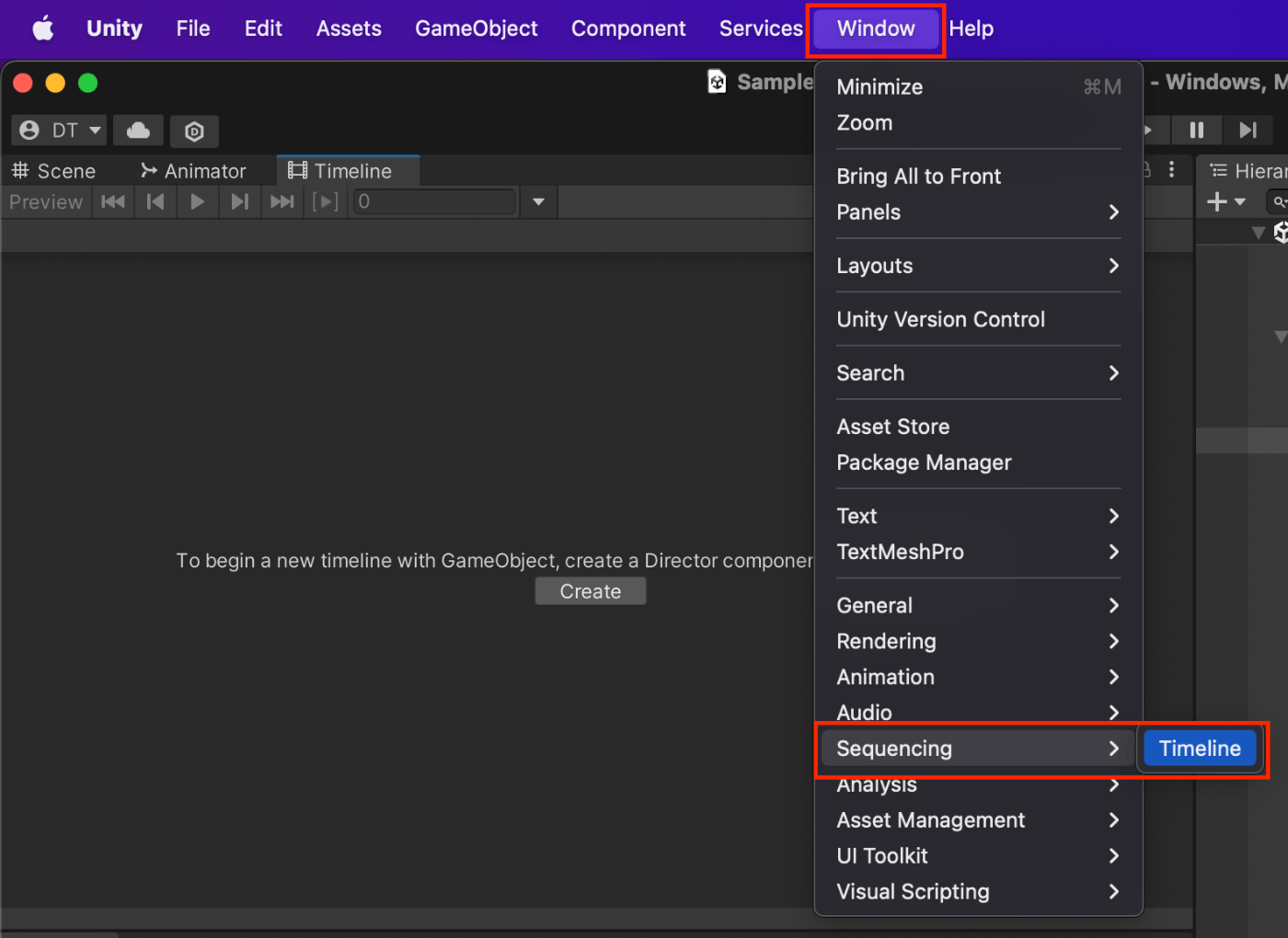Open the Hierarchy panel tab
Viewport: 1288px width, 938px height.
pos(1248,171)
